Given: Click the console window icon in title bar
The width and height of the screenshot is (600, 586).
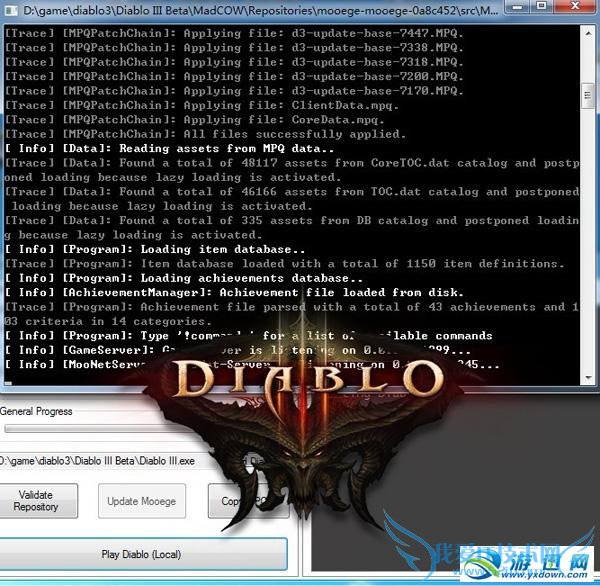Looking at the screenshot, I should tap(11, 10).
